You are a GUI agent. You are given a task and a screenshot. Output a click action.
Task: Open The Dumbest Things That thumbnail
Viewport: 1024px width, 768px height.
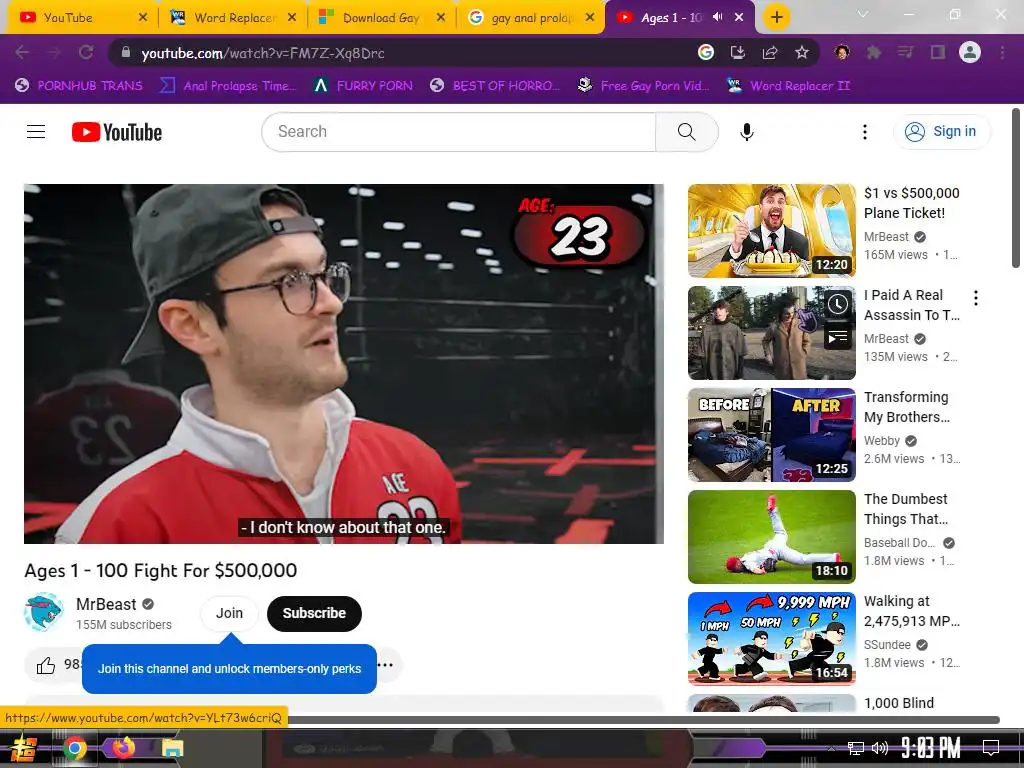point(771,536)
